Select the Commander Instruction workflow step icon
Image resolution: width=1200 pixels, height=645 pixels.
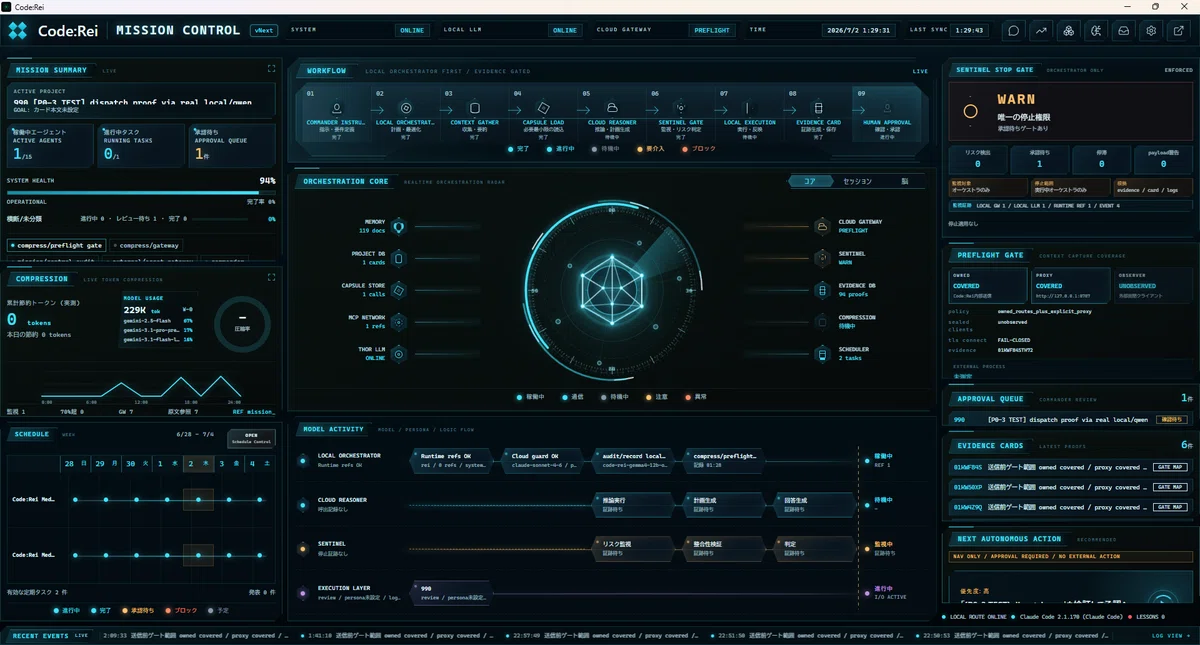pos(337,108)
